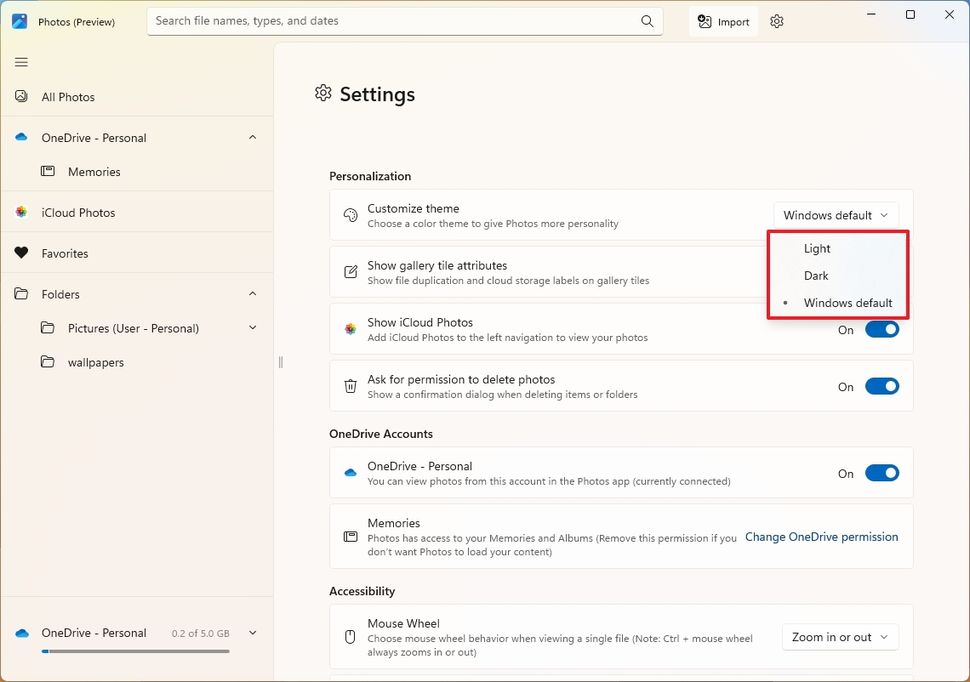Go to Favorites heart item
Image resolution: width=970 pixels, height=682 pixels.
pos(65,254)
